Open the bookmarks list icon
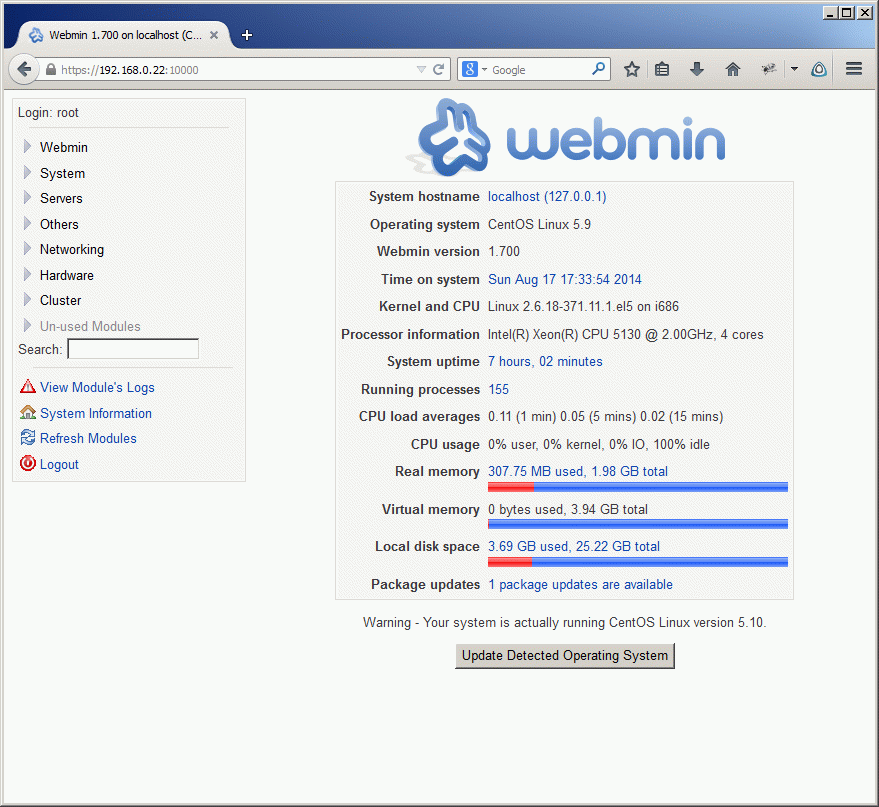 [662, 69]
